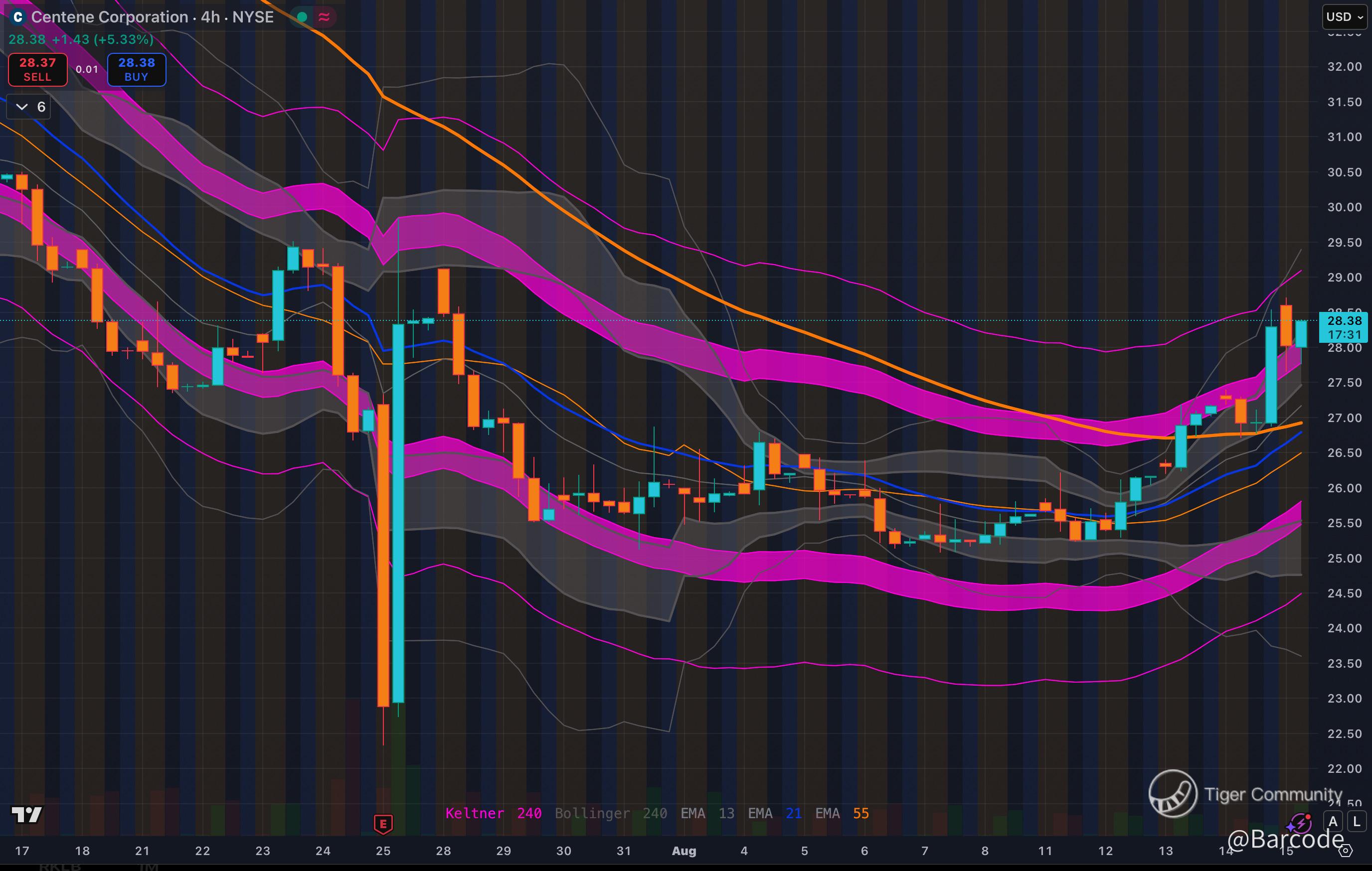Click the Keltner 240 indicator label
The image size is (1372, 871).
coord(493,814)
